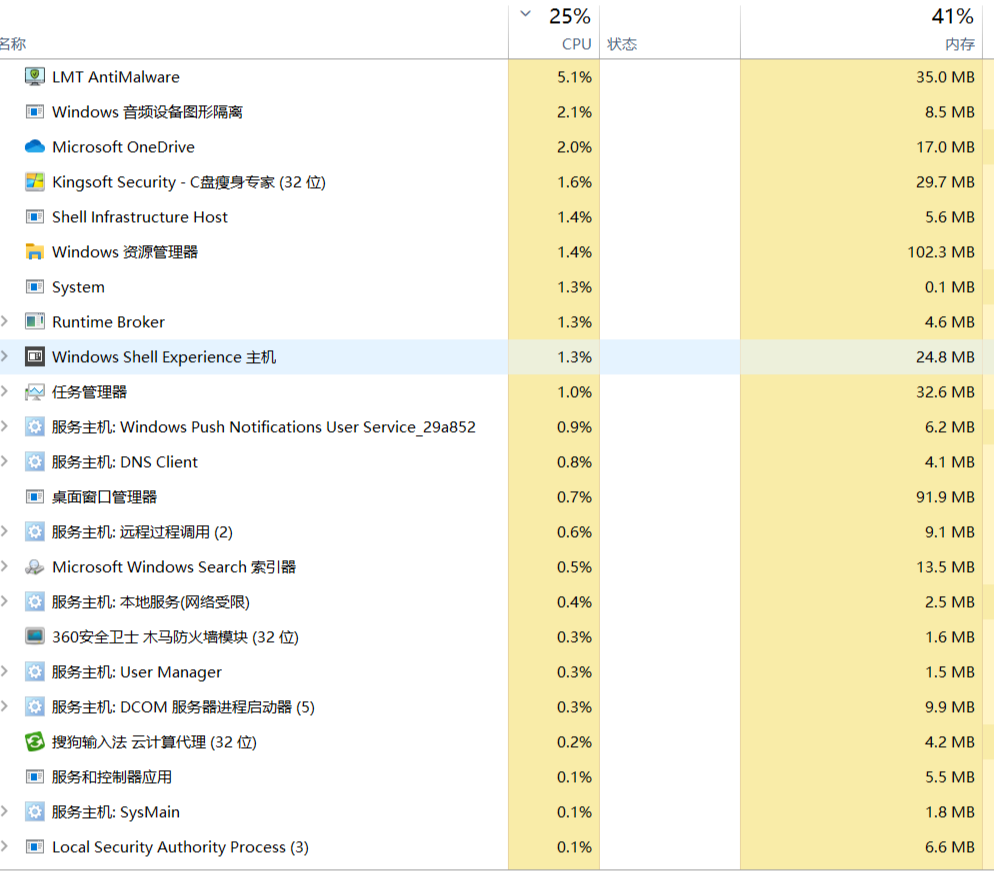
Task: Click the LMT AntiMalware shield icon
Action: point(35,77)
